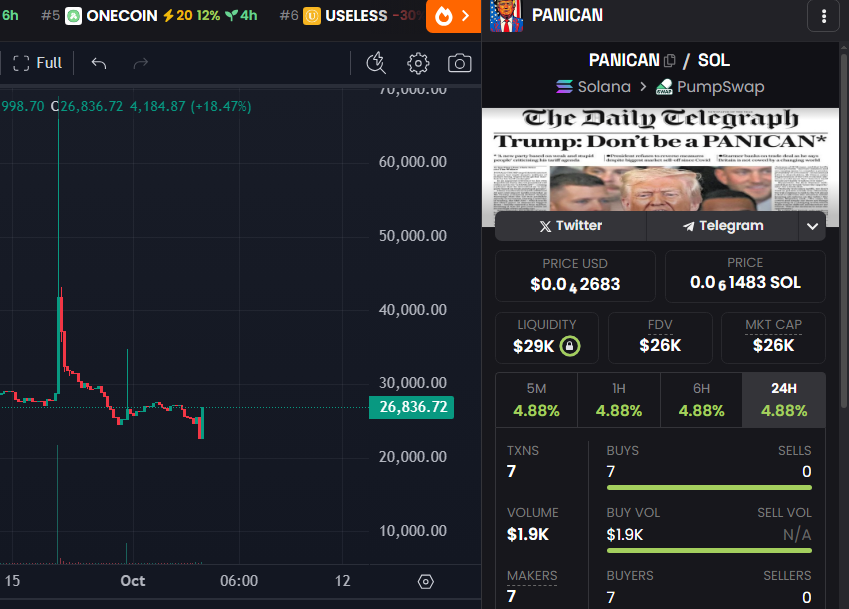
Task: Click the Telegram paper plane icon
Action: point(688,226)
